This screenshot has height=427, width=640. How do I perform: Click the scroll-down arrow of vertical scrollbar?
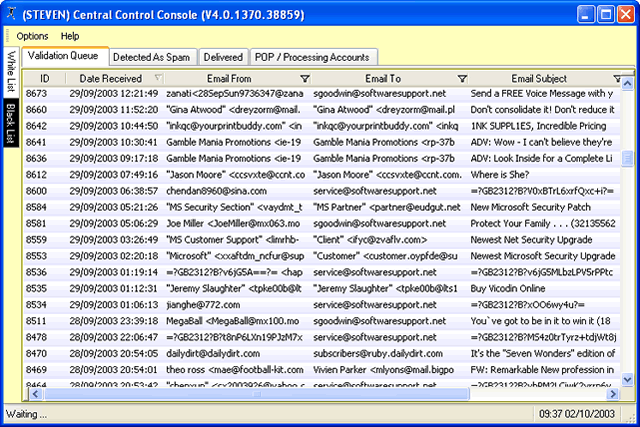(x=627, y=380)
